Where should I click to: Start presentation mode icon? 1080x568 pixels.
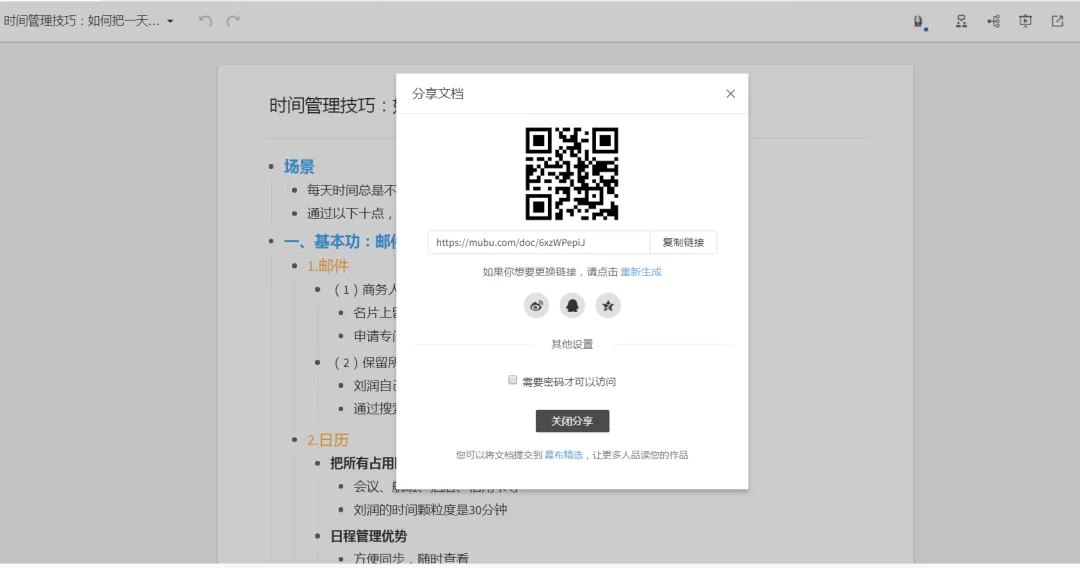click(1025, 21)
